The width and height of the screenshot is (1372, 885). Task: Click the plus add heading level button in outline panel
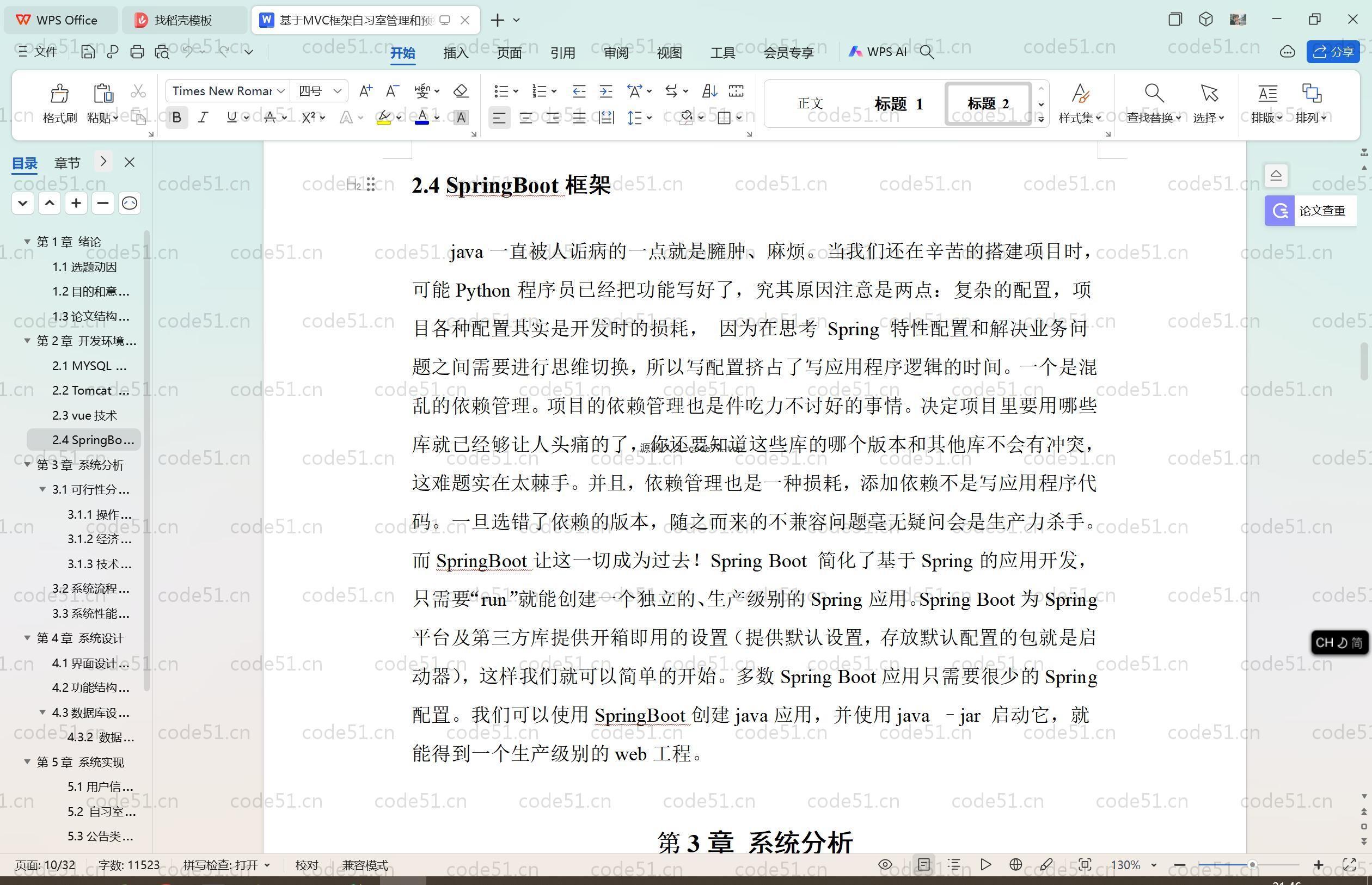click(76, 203)
